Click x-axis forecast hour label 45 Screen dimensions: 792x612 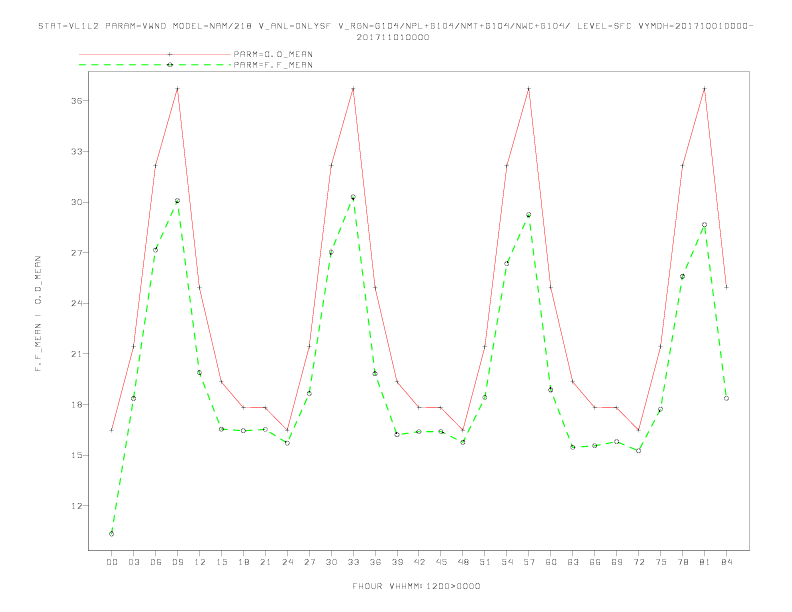click(x=441, y=562)
